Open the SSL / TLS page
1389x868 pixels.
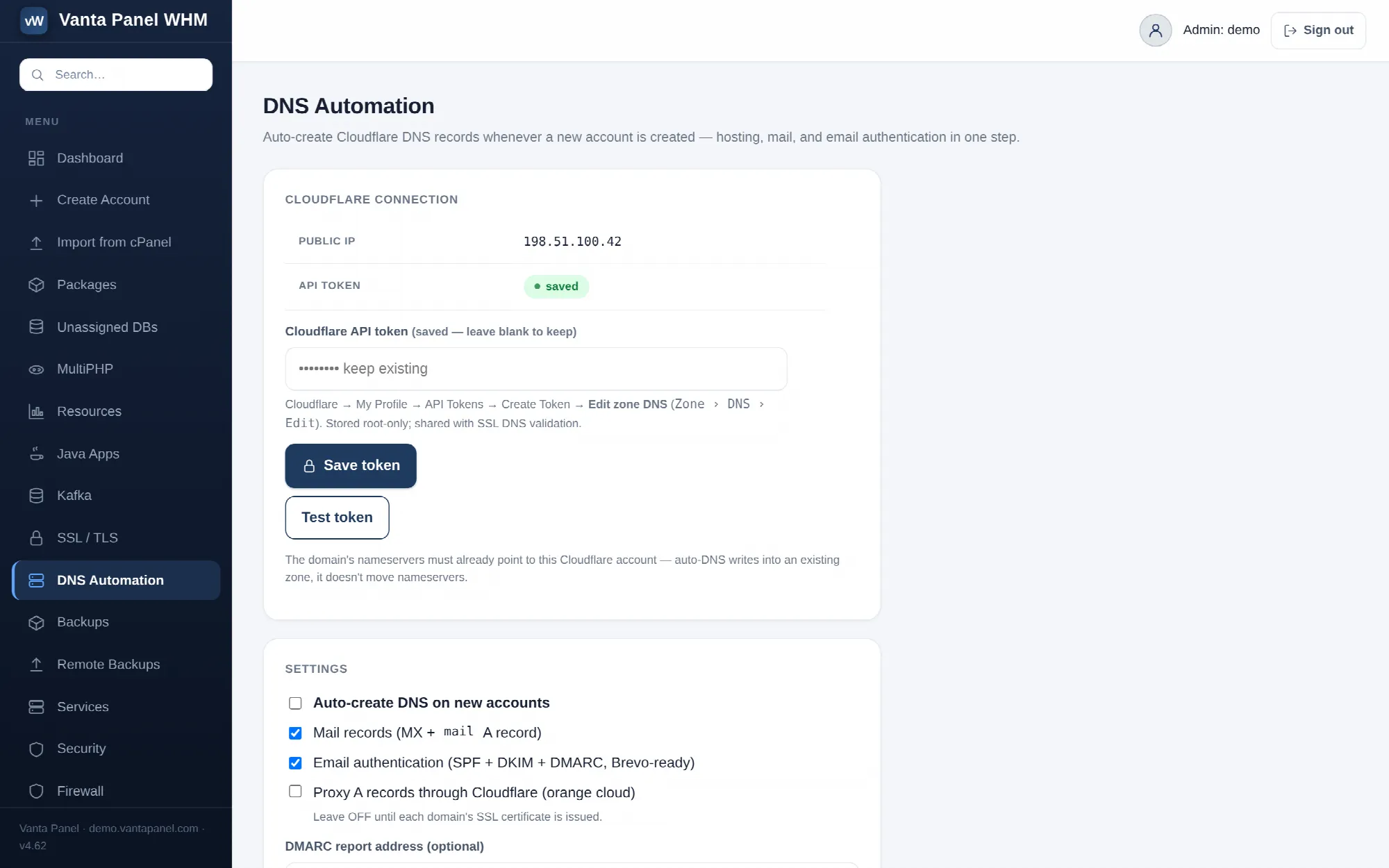[116, 537]
